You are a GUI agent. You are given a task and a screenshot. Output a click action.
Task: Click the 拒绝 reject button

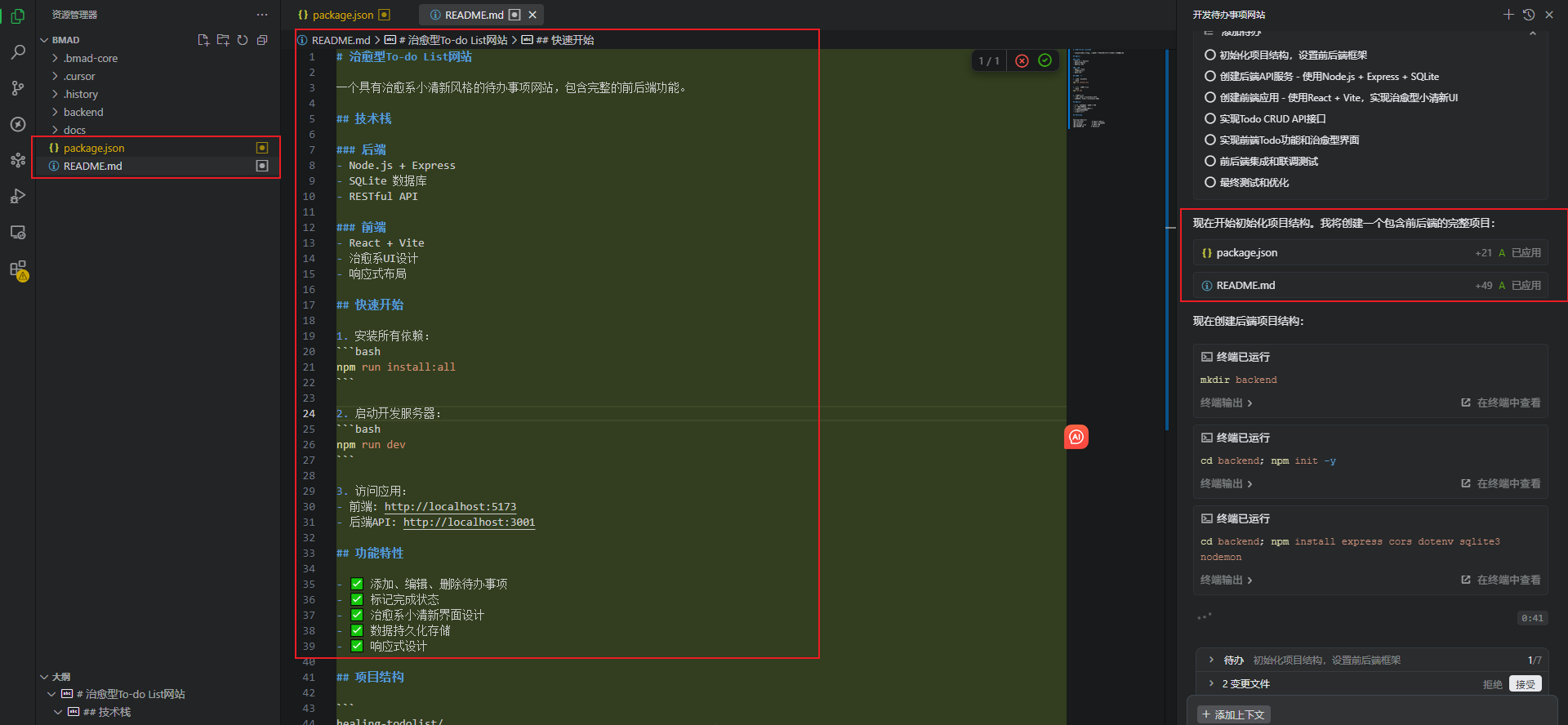1492,684
